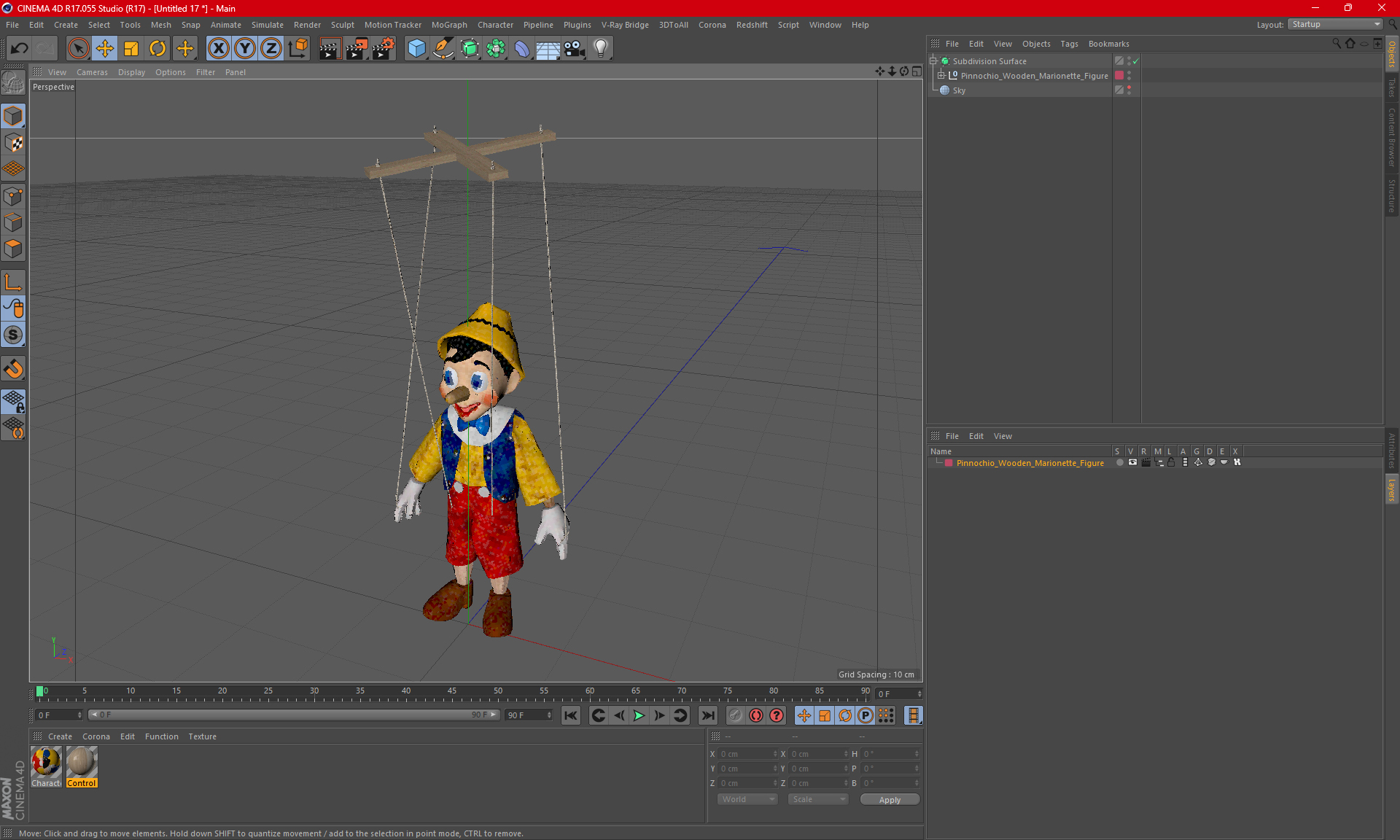Select the Charact material thumbnail
The height and width of the screenshot is (840, 1400).
click(x=47, y=766)
